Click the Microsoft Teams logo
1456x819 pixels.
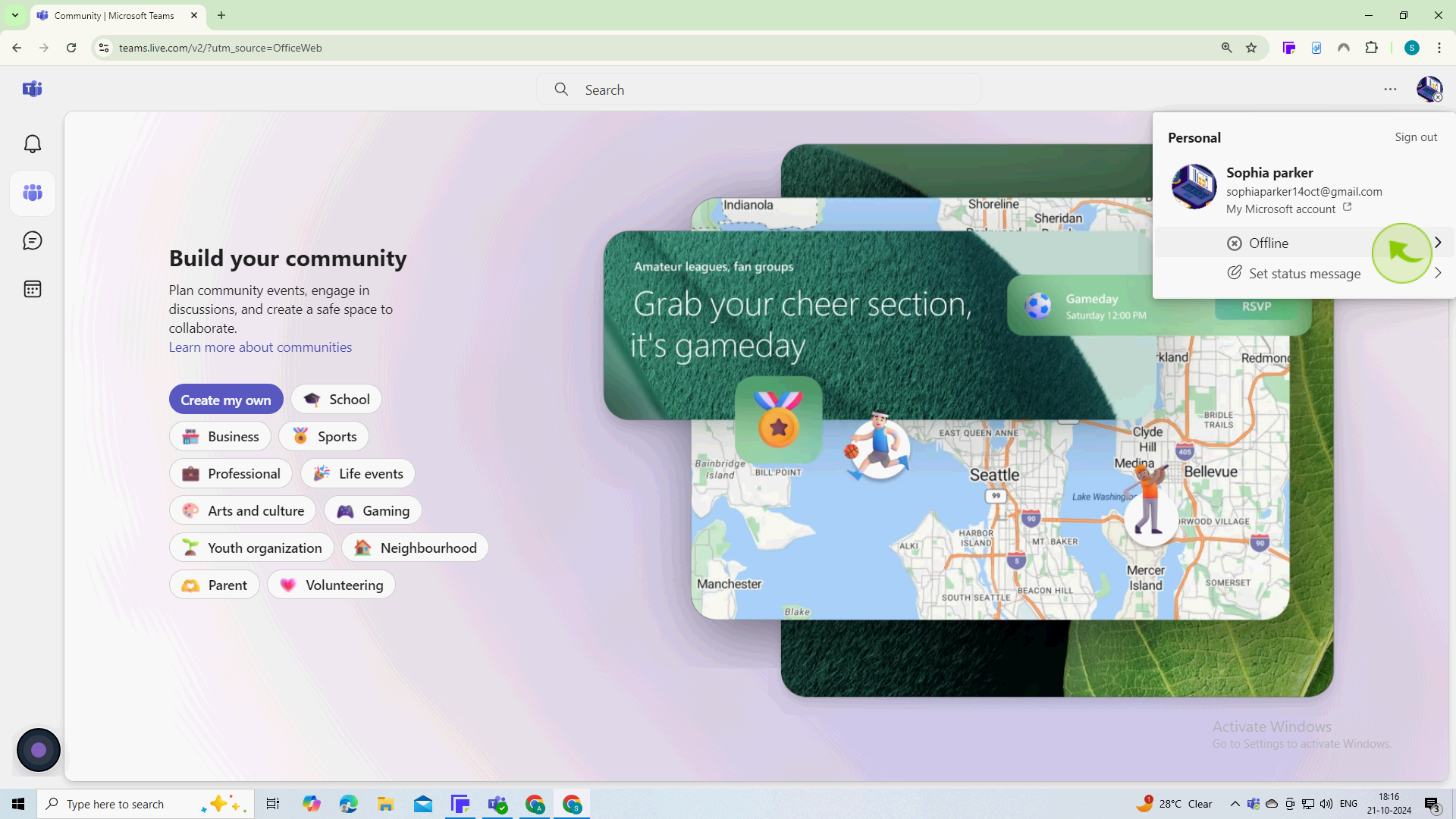coord(32,89)
